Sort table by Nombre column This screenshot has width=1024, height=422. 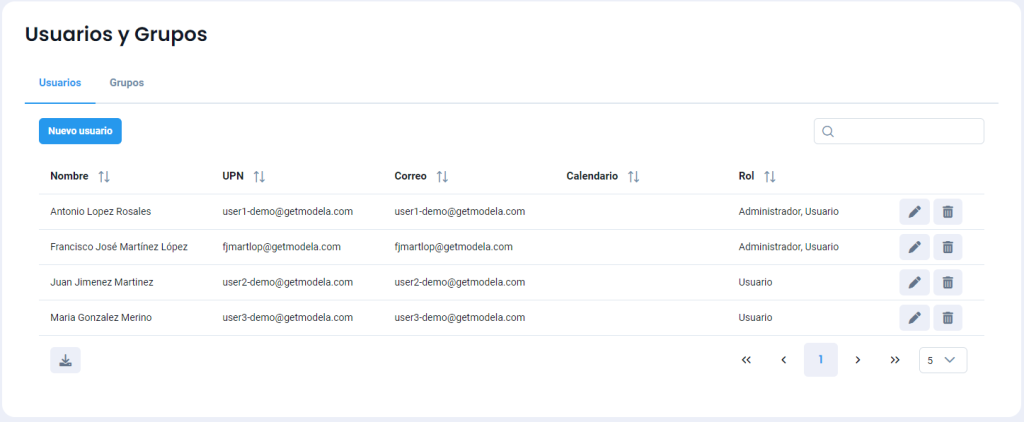104,177
